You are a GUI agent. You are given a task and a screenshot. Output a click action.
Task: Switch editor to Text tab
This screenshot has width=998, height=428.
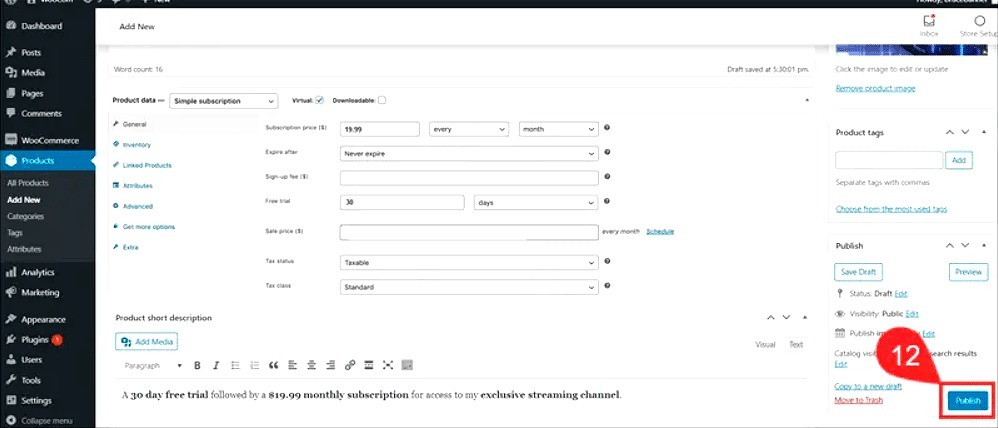point(796,344)
